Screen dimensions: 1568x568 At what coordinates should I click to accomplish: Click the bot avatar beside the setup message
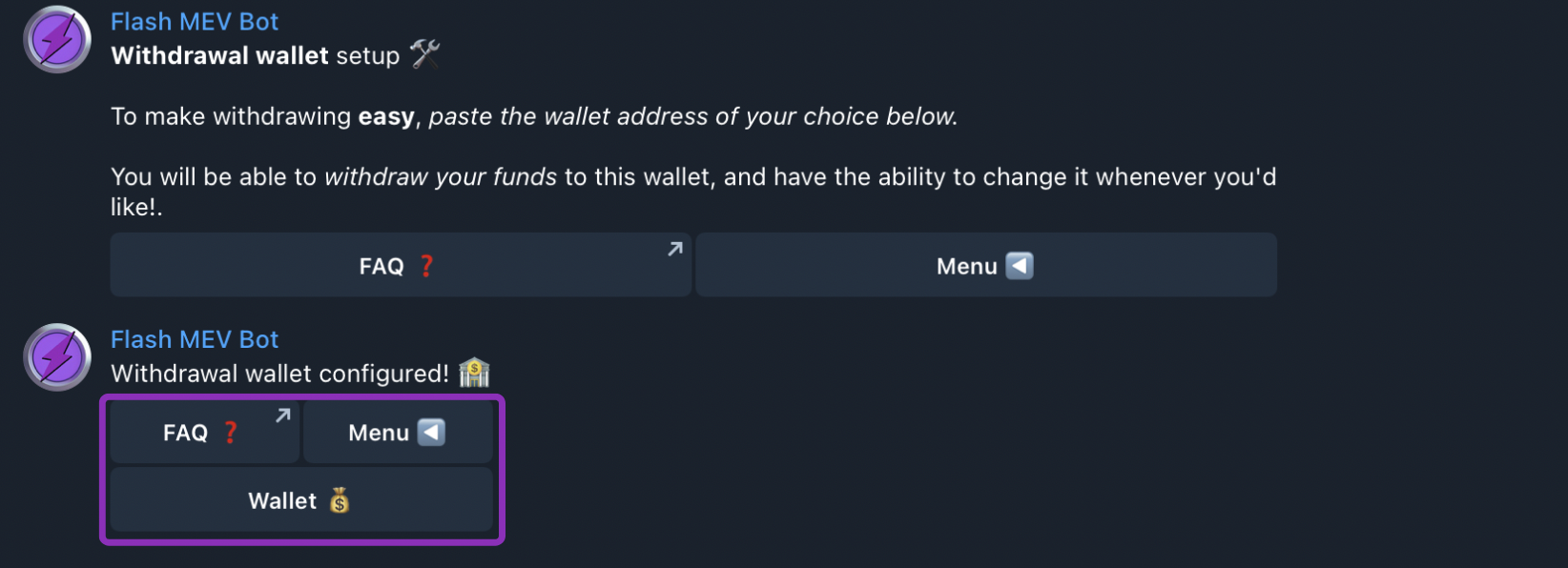pos(57,40)
